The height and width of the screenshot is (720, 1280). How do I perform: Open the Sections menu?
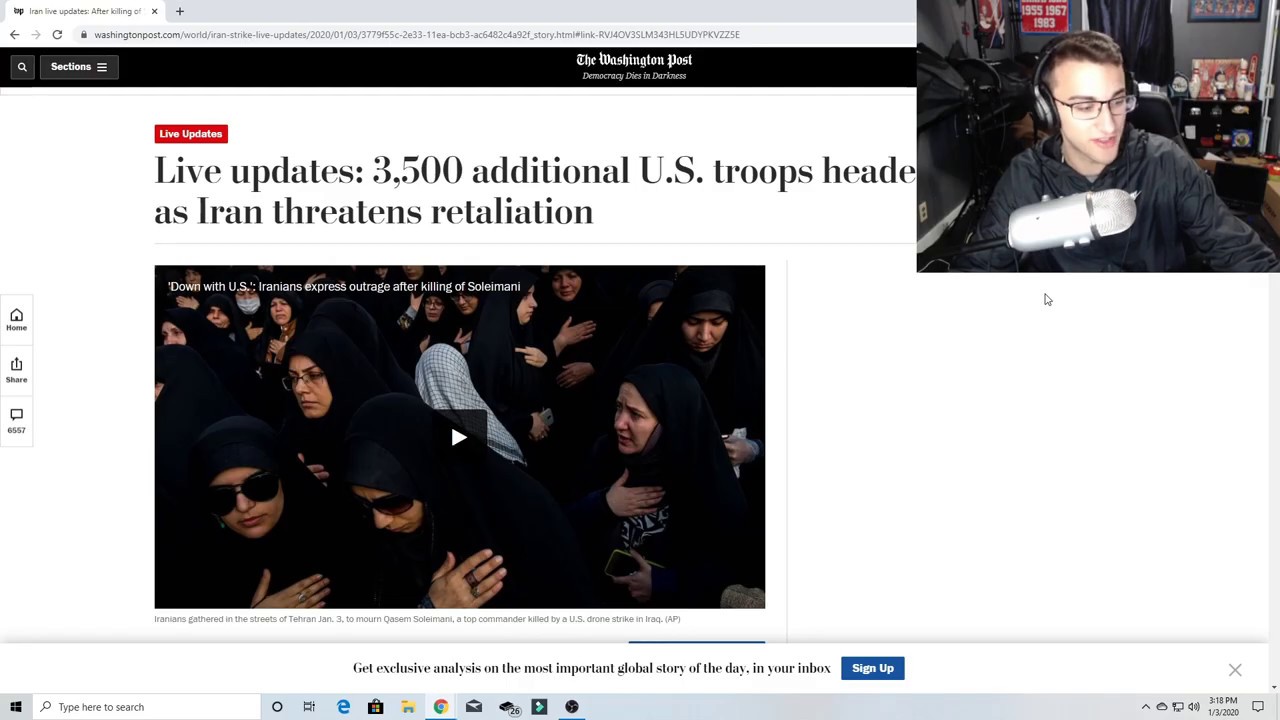(79, 67)
